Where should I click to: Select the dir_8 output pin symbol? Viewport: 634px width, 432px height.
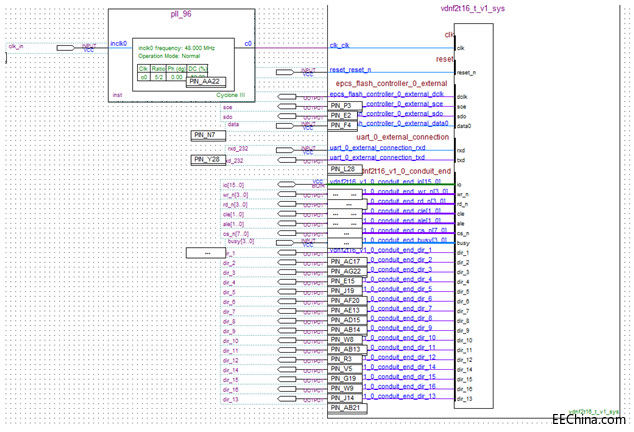click(x=287, y=321)
